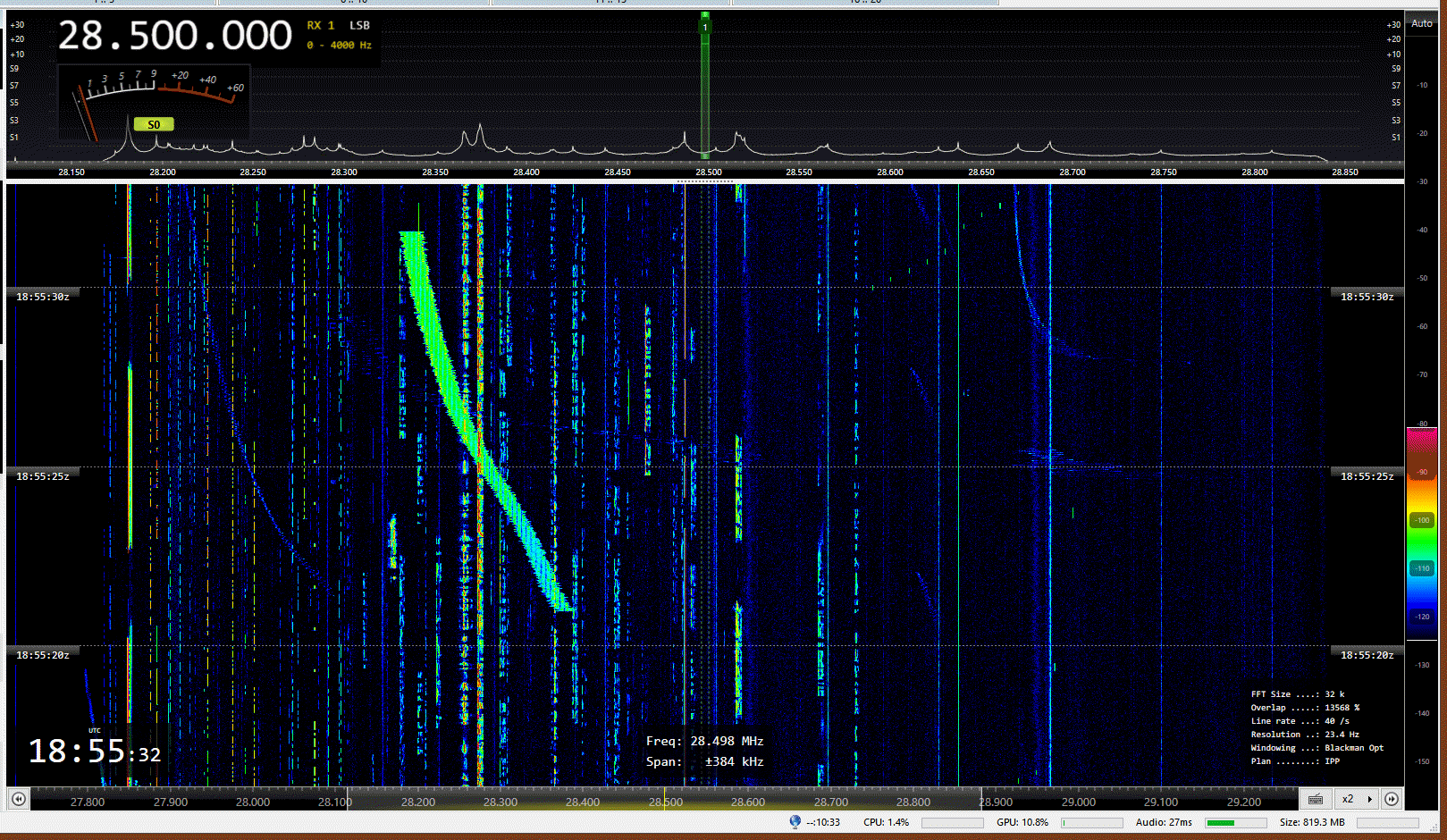The width and height of the screenshot is (1447, 840).
Task: Click the scroll-right arrow on frequency bar
Action: 1392,799
